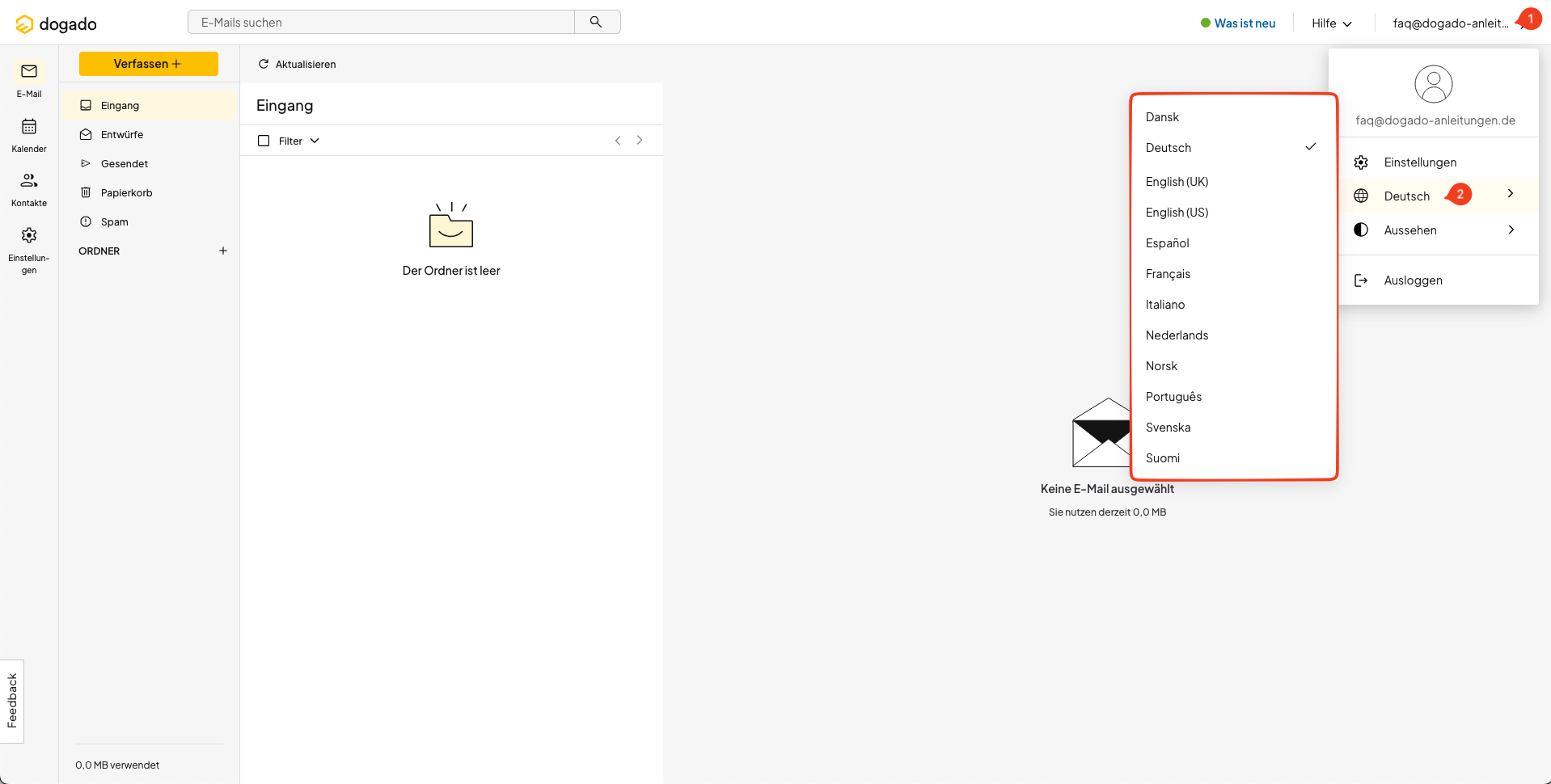The width and height of the screenshot is (1551, 784).
Task: Open the E-Mail section in sidebar
Action: point(29,79)
